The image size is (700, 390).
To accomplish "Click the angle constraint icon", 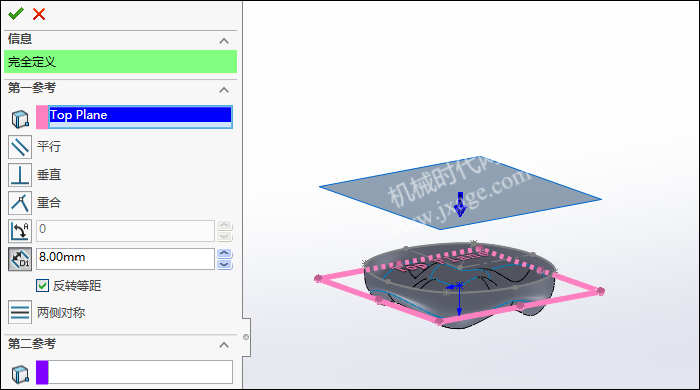I will click(x=20, y=231).
